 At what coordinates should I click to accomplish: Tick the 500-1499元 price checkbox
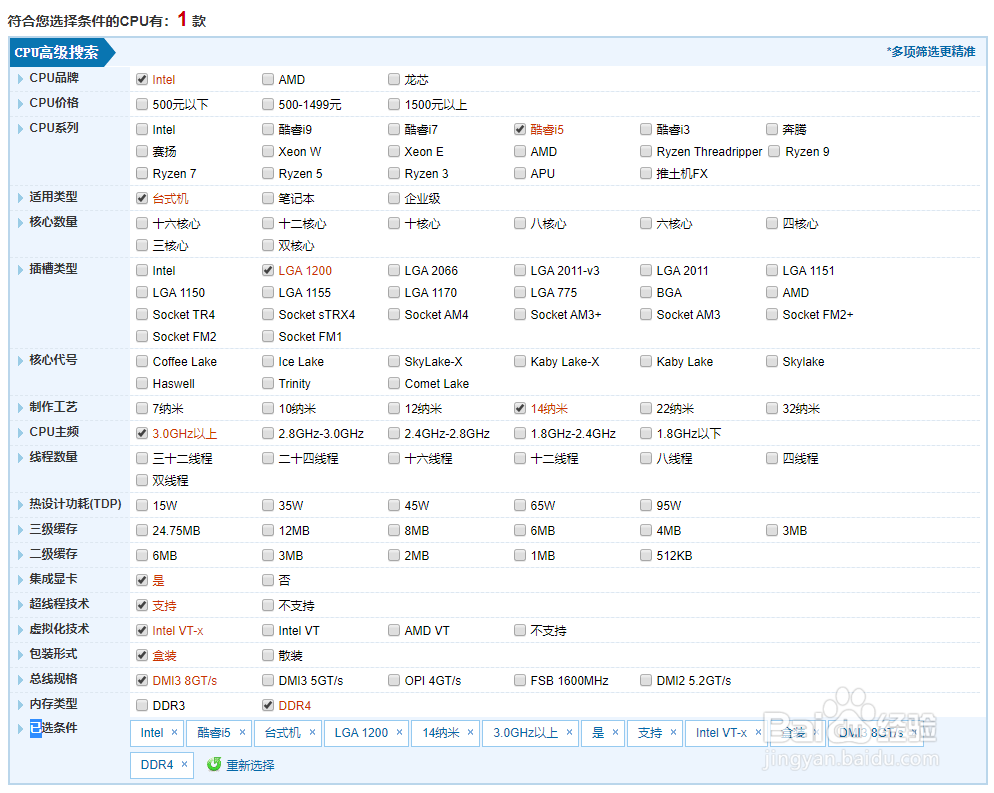[268, 104]
